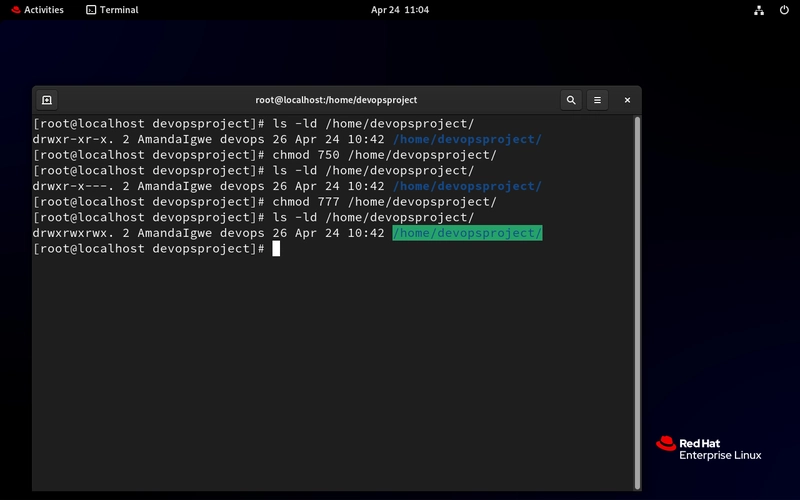Close the terminal window

pos(627,100)
